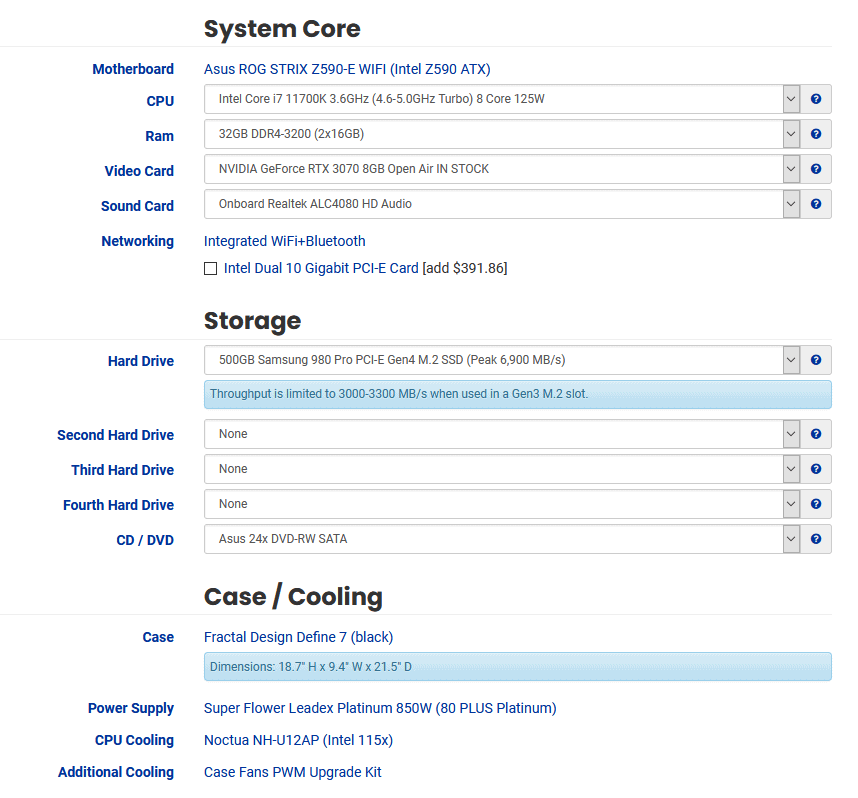858x798 pixels.
Task: Open help icon for Hard Drive option
Action: point(815,360)
